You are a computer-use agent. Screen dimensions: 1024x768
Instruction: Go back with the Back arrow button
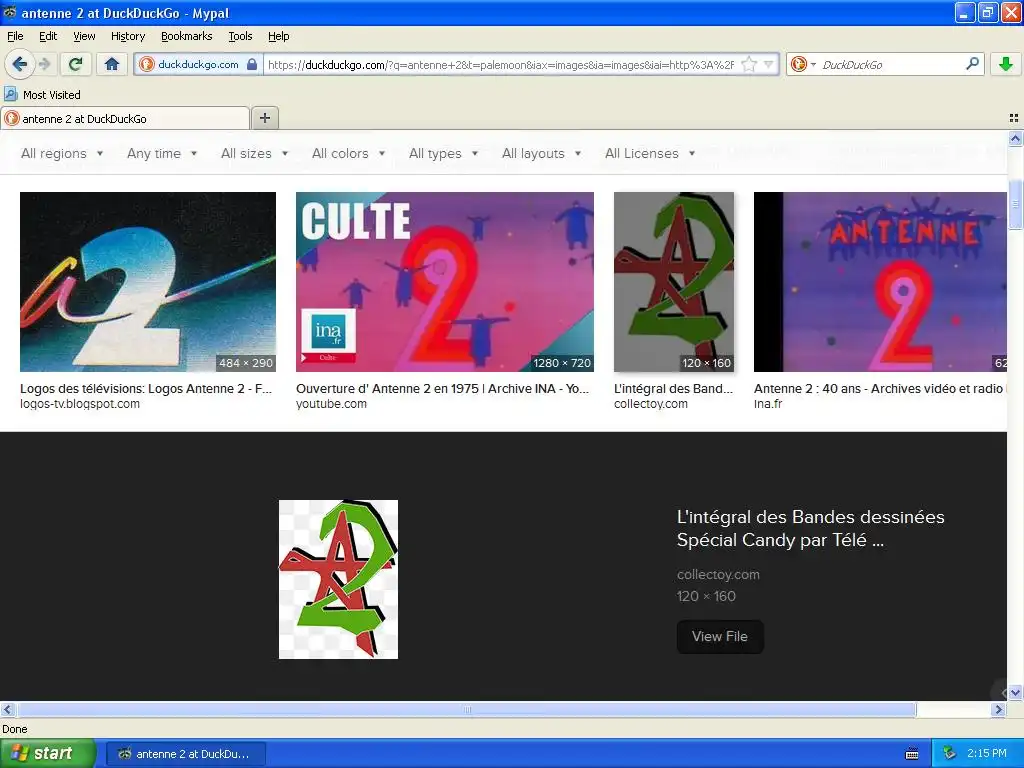click(19, 64)
